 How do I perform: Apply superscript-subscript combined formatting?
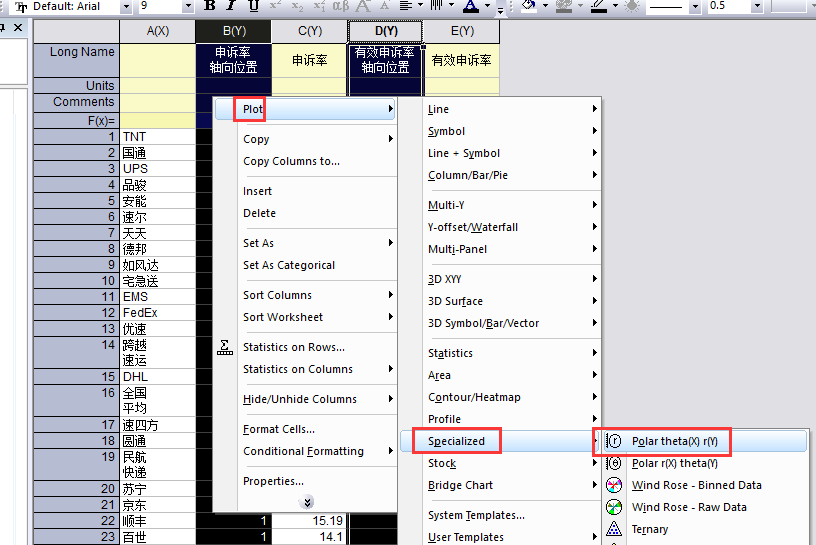[319, 6]
